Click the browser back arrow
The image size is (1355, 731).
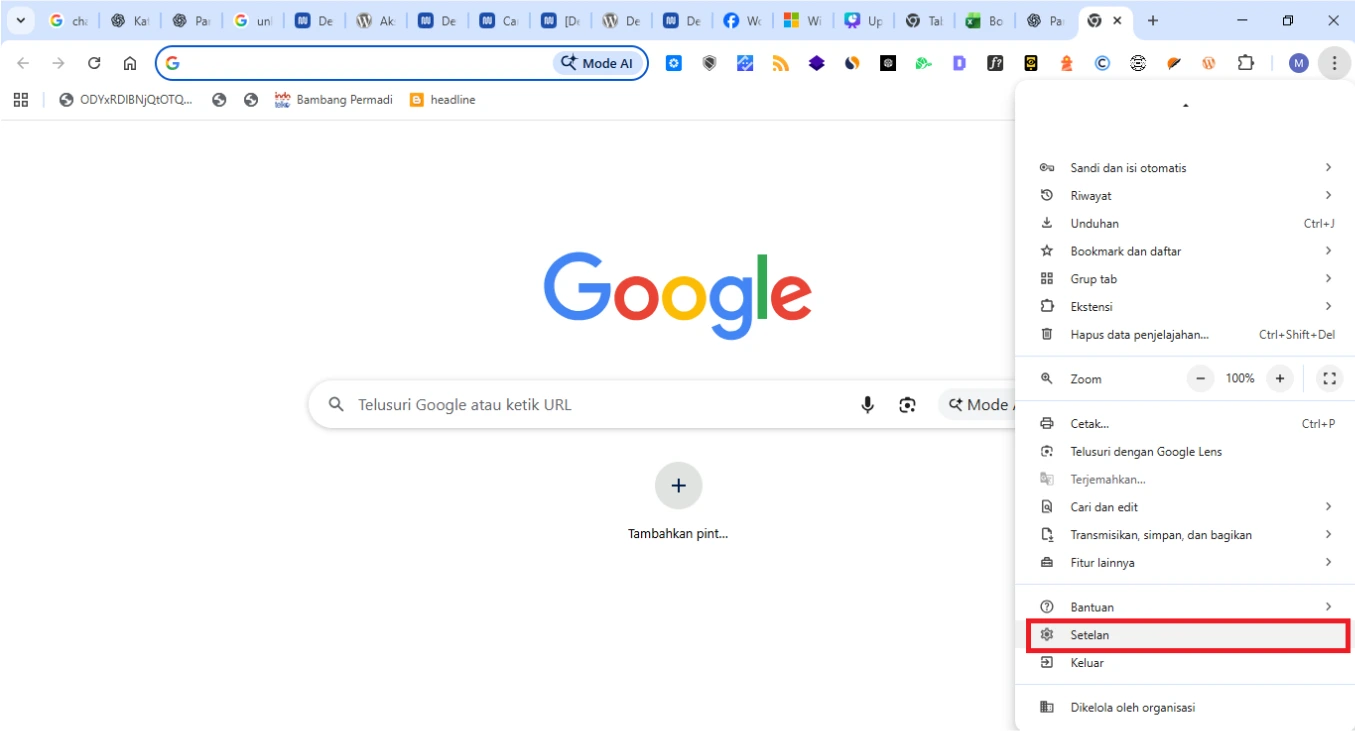point(23,63)
